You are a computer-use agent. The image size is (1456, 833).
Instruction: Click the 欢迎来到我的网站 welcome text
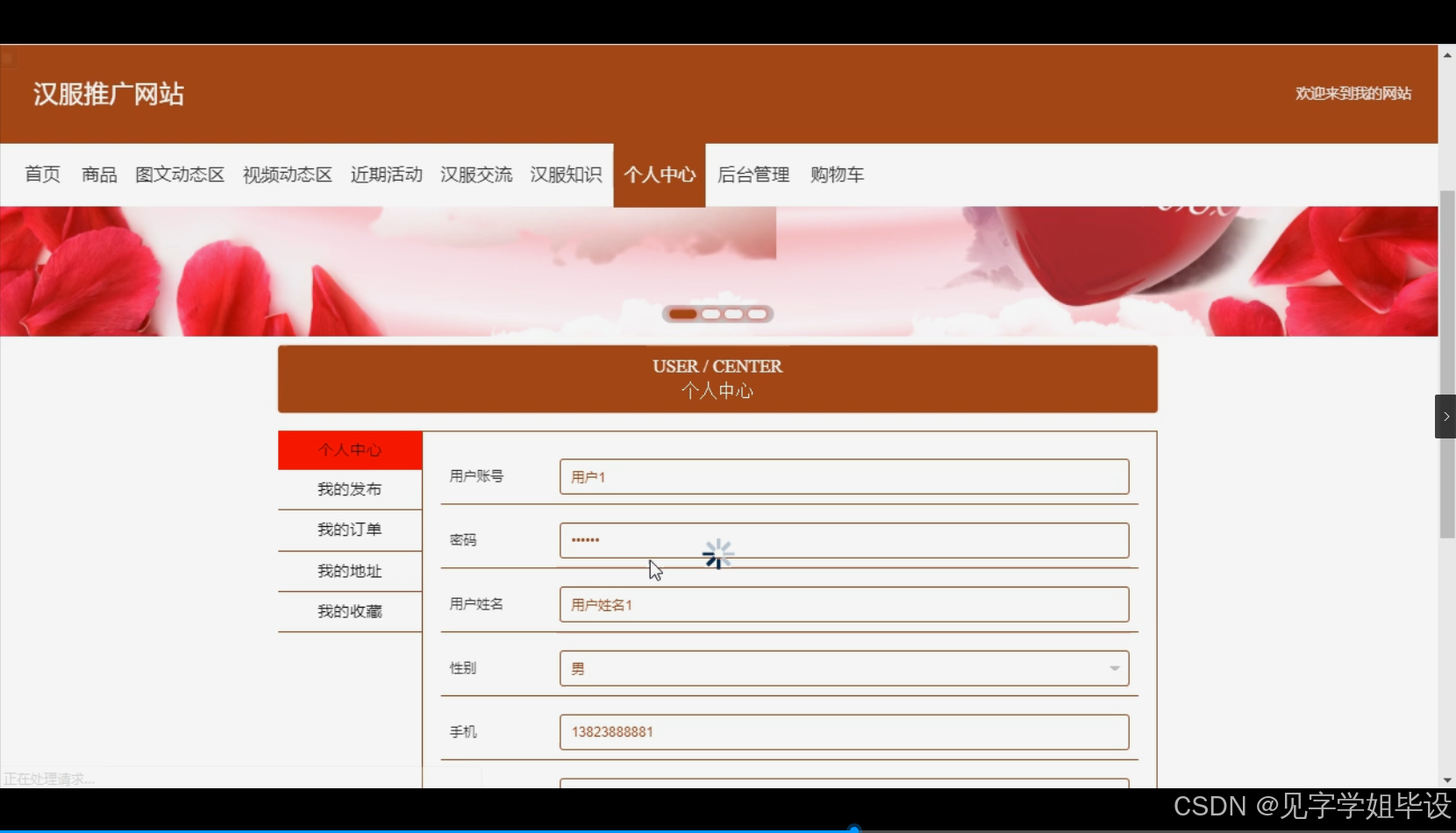pos(1353,93)
